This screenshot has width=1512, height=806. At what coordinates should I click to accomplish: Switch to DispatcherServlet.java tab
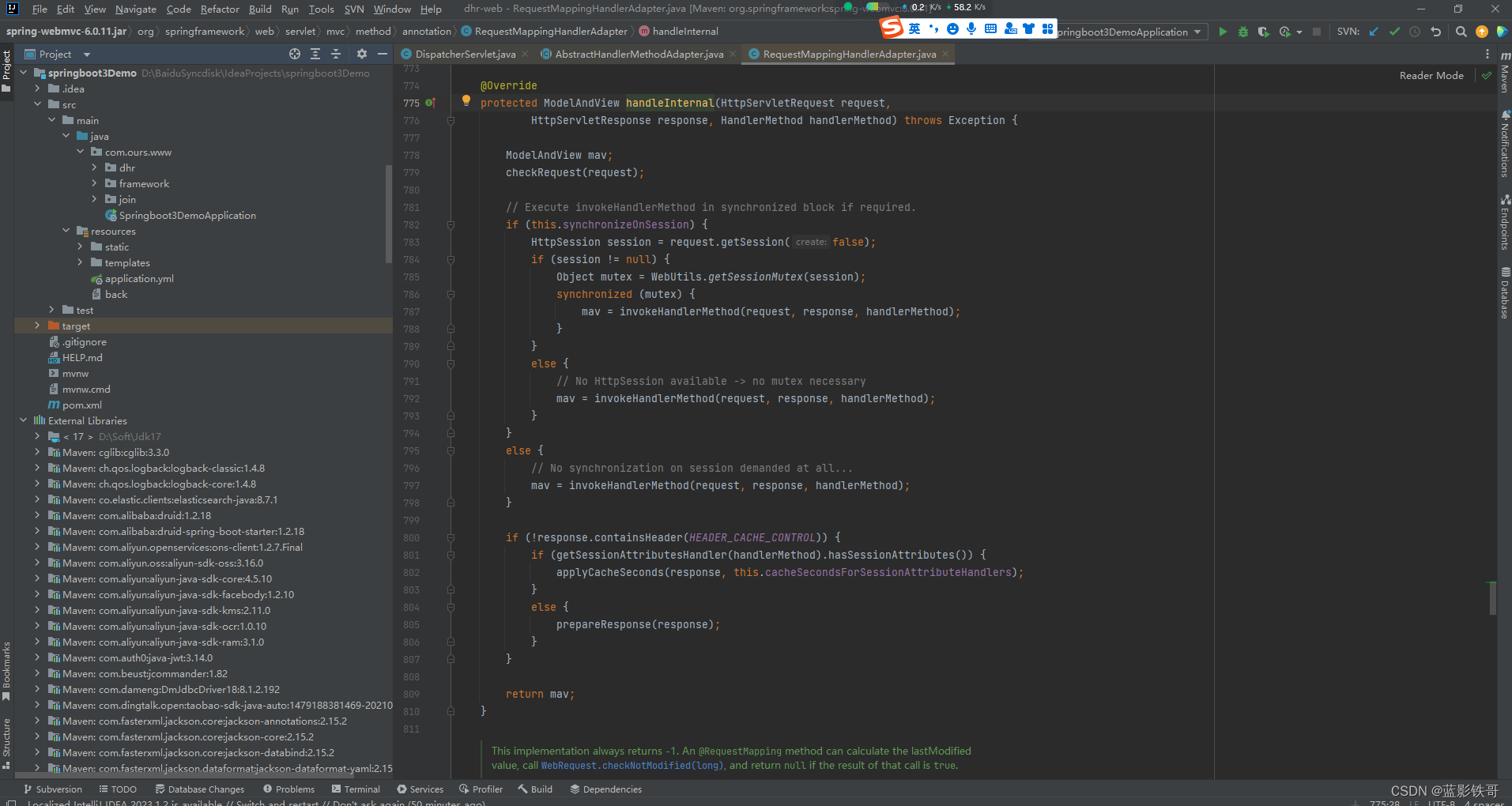(465, 54)
